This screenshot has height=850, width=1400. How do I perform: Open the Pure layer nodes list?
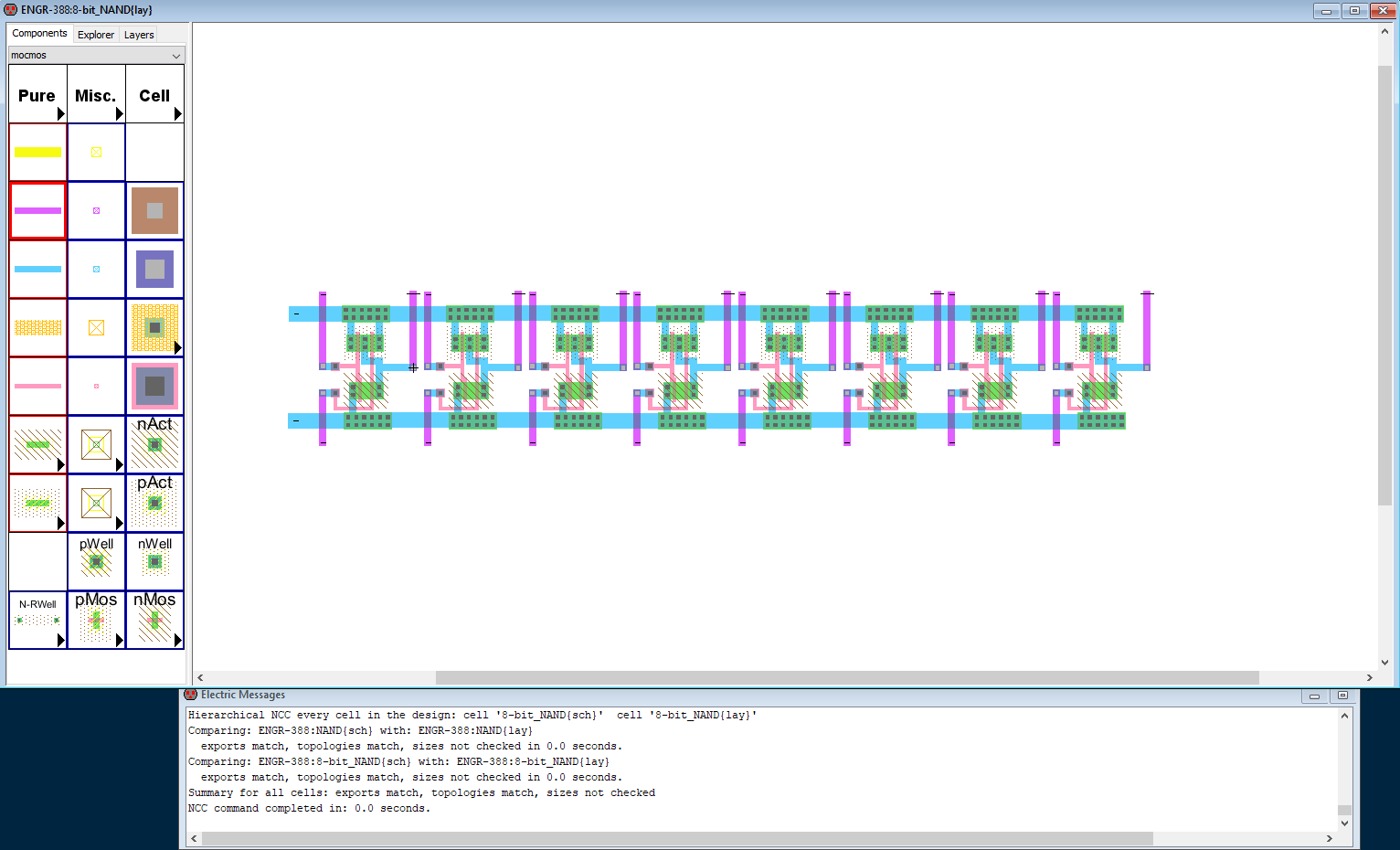[37, 94]
